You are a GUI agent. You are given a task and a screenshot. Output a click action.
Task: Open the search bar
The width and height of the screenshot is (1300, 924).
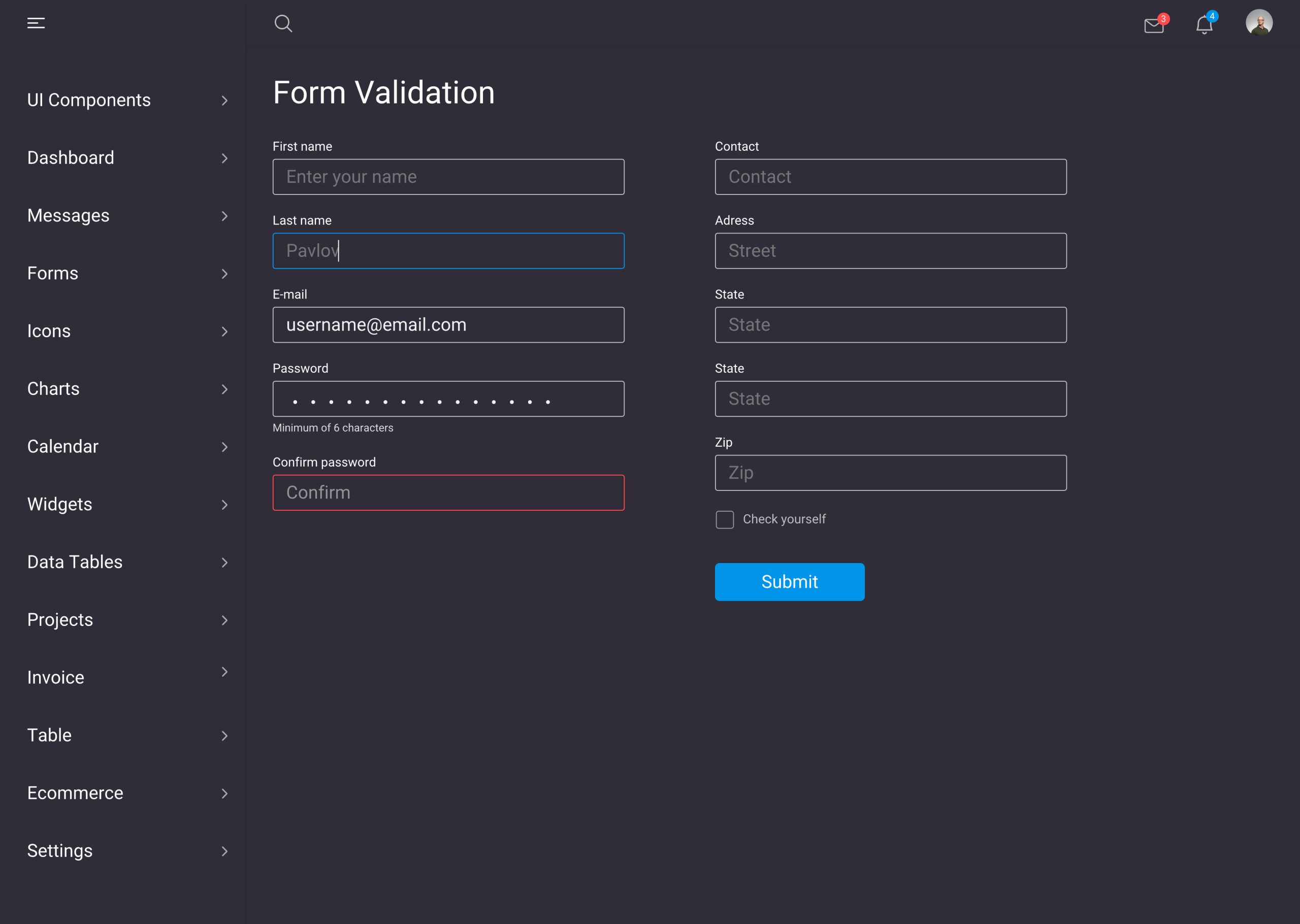pos(284,23)
